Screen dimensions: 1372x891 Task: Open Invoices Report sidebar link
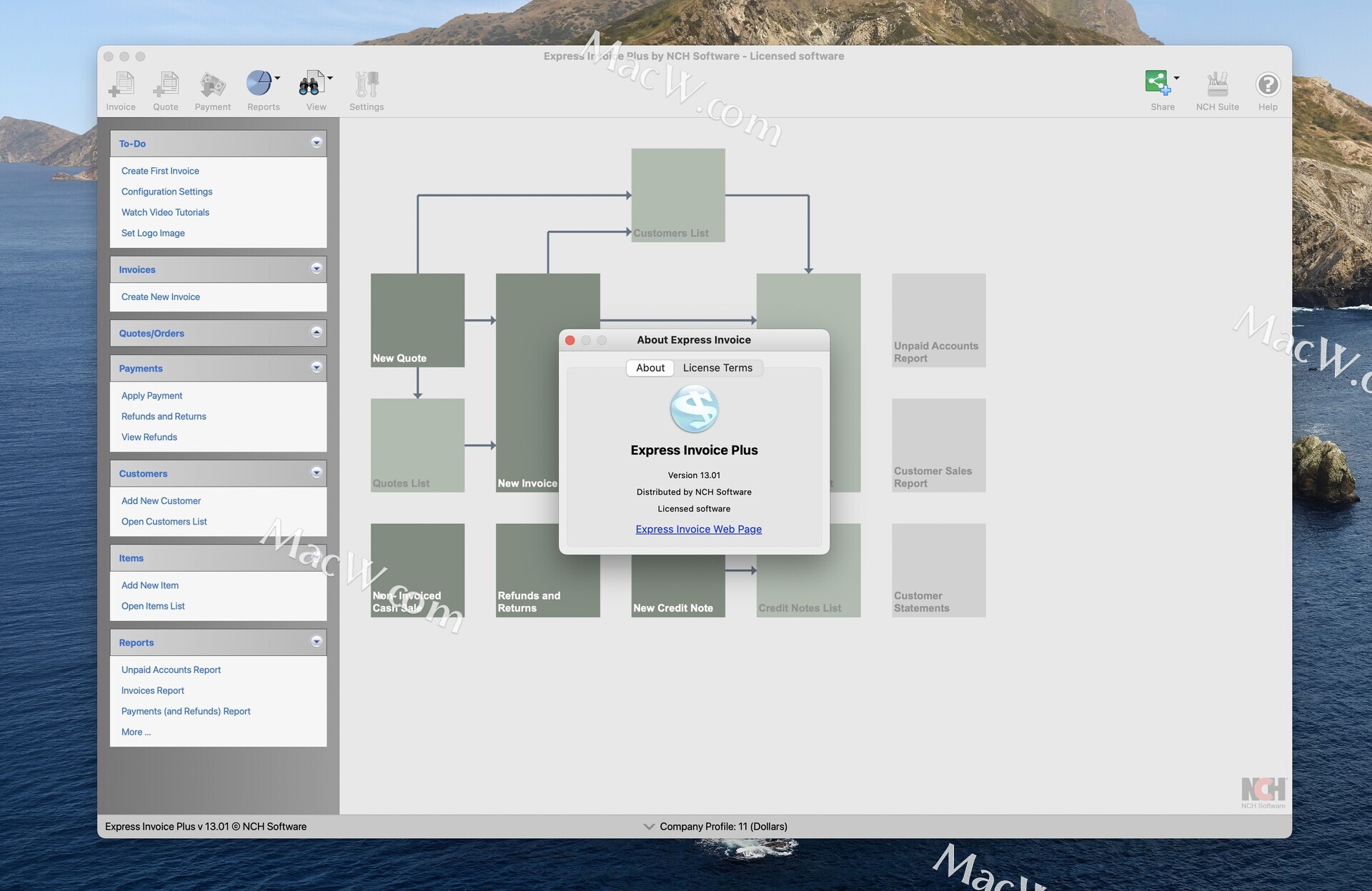pos(153,690)
